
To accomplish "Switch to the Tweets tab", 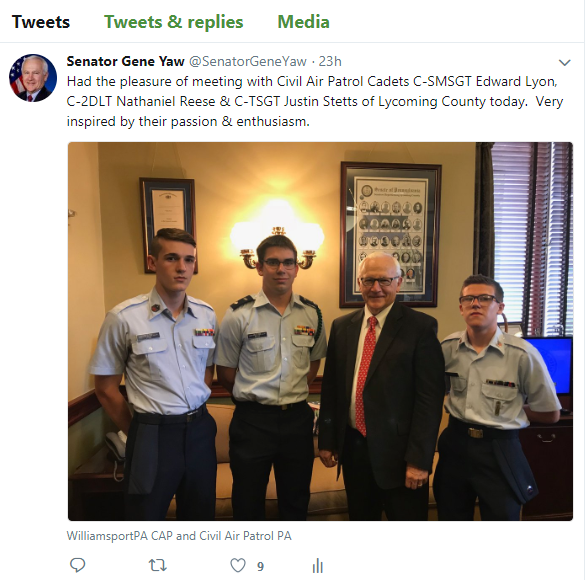I will (41, 22).
